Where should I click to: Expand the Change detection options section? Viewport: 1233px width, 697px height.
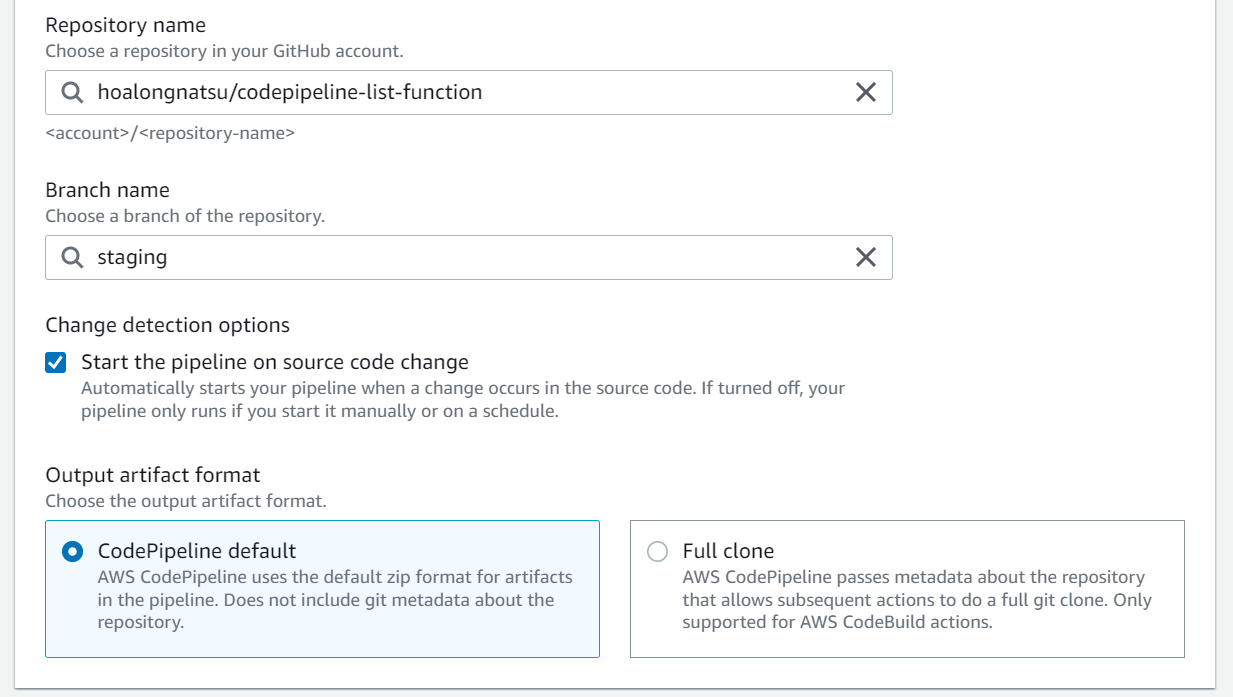[x=167, y=324]
